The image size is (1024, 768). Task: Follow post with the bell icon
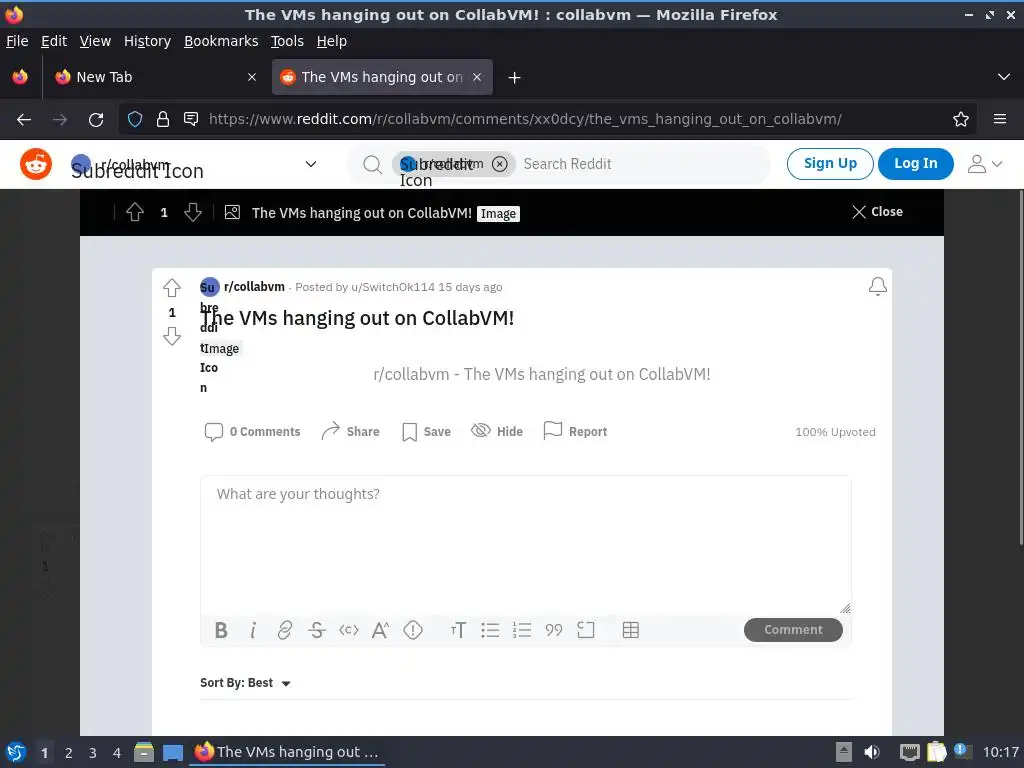878,287
